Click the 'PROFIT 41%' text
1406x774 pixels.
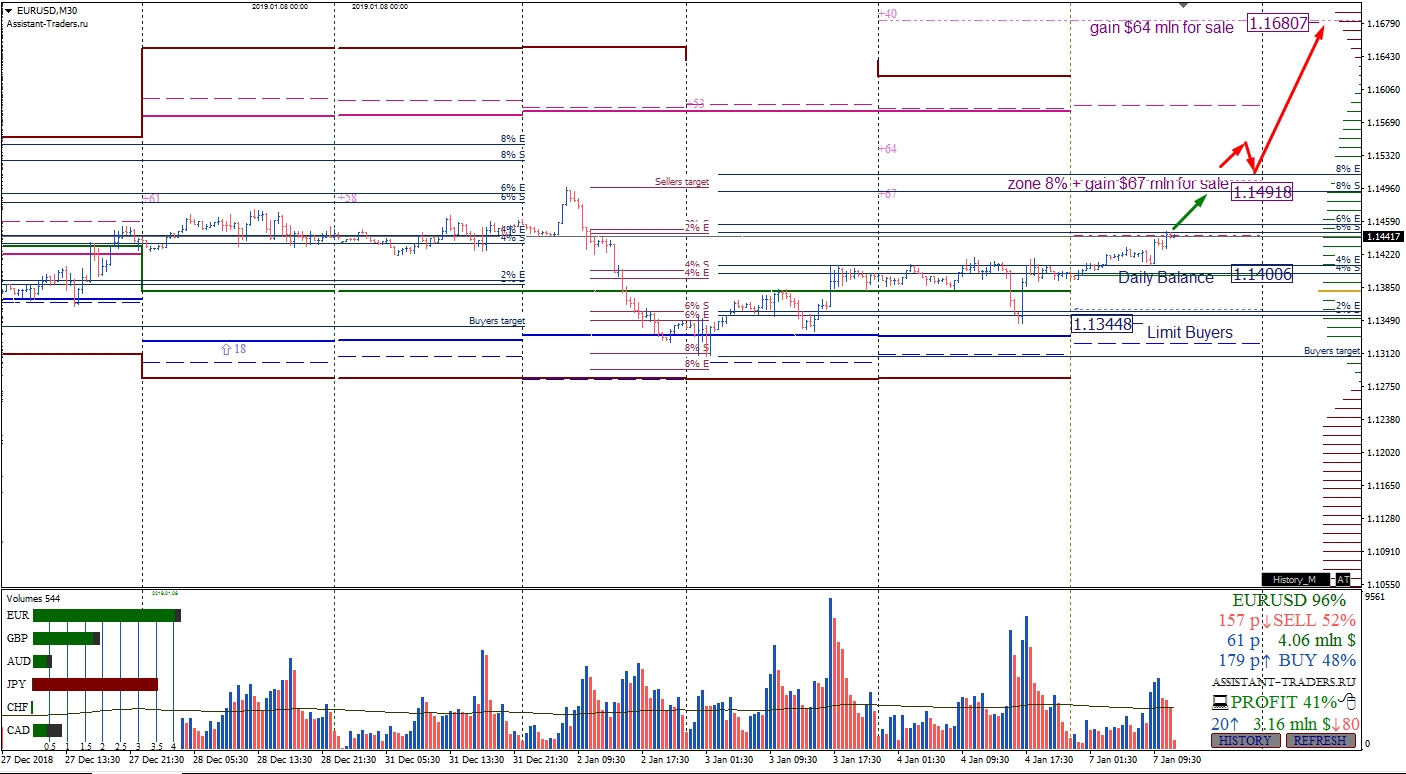1284,702
